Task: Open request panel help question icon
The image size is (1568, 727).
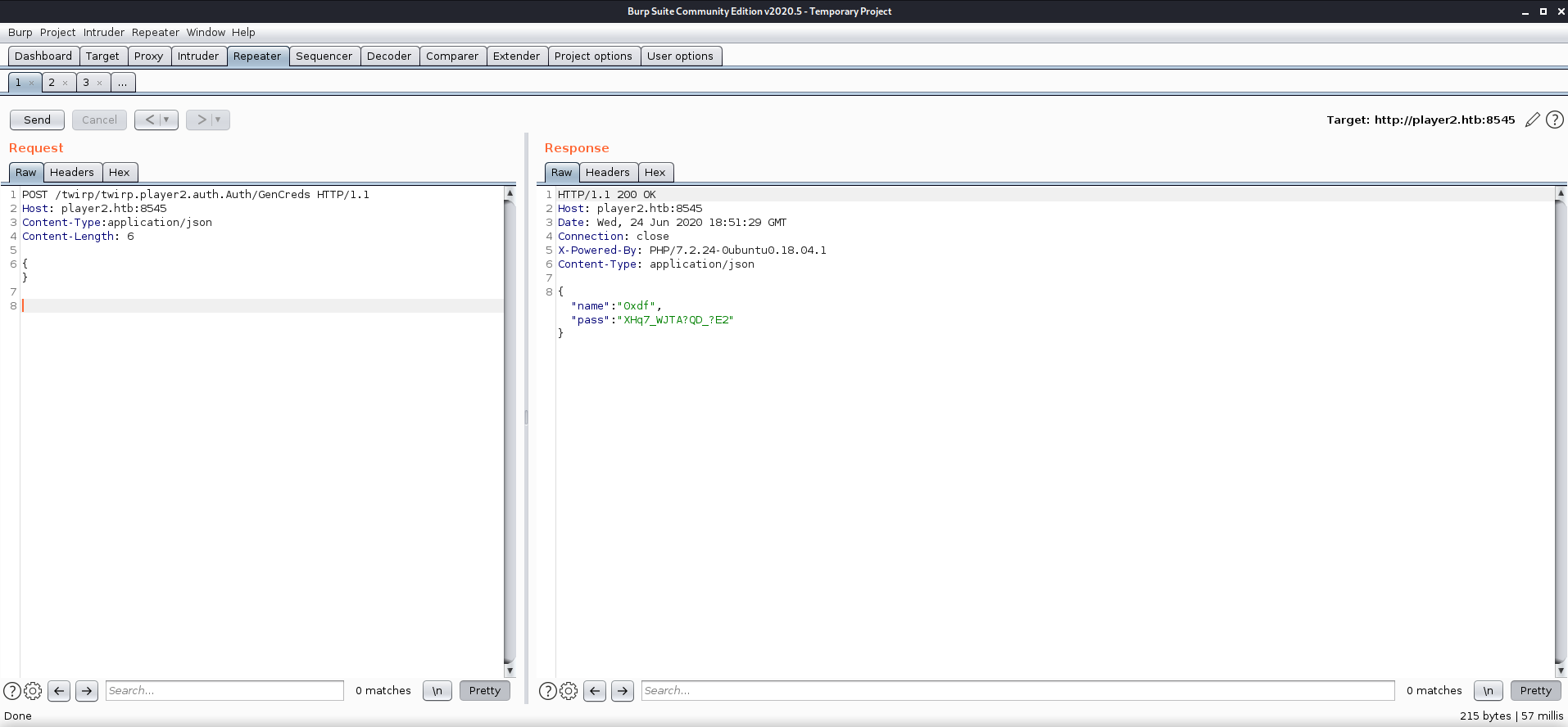Action: click(x=12, y=691)
